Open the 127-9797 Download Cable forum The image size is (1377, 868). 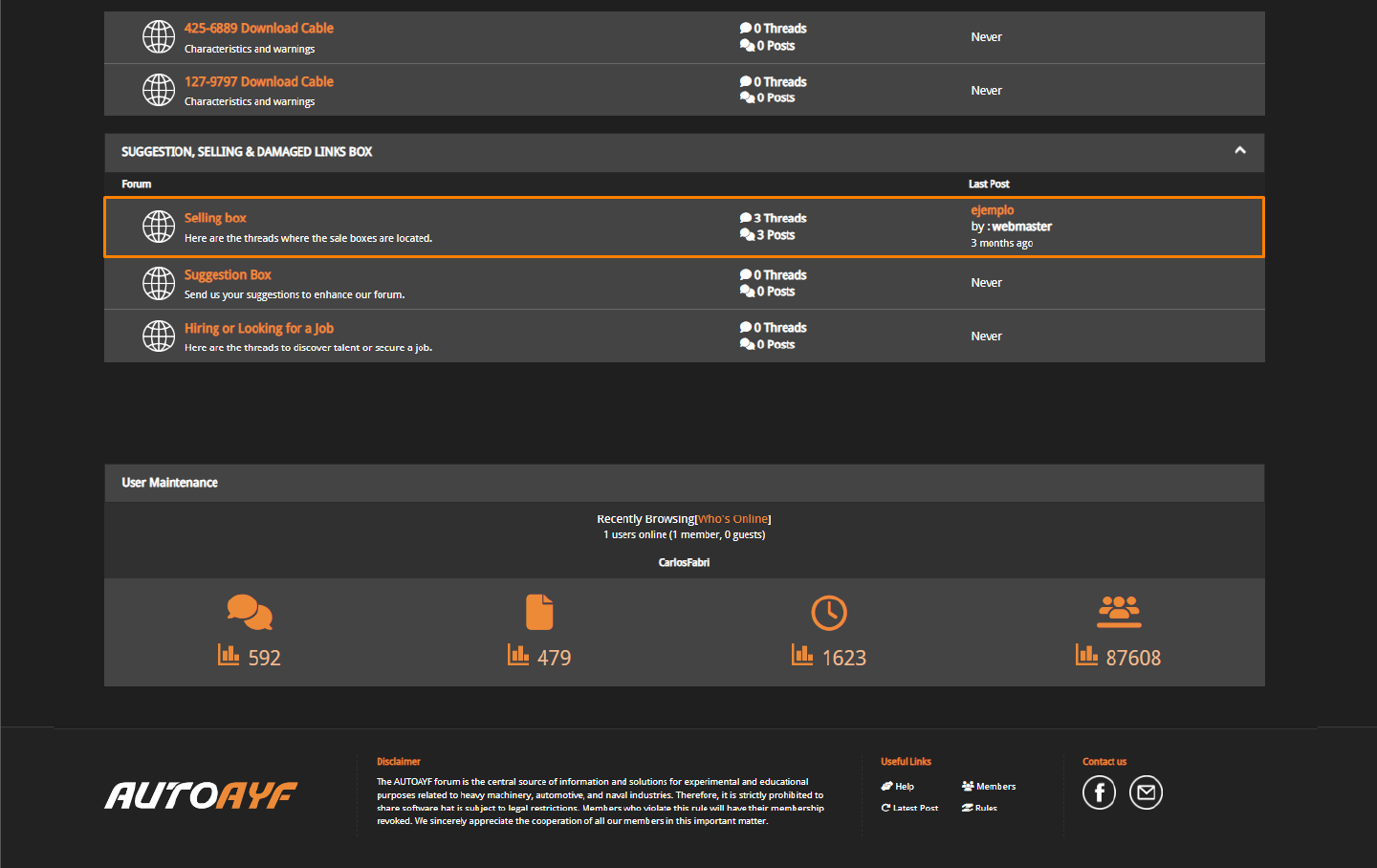point(259,82)
